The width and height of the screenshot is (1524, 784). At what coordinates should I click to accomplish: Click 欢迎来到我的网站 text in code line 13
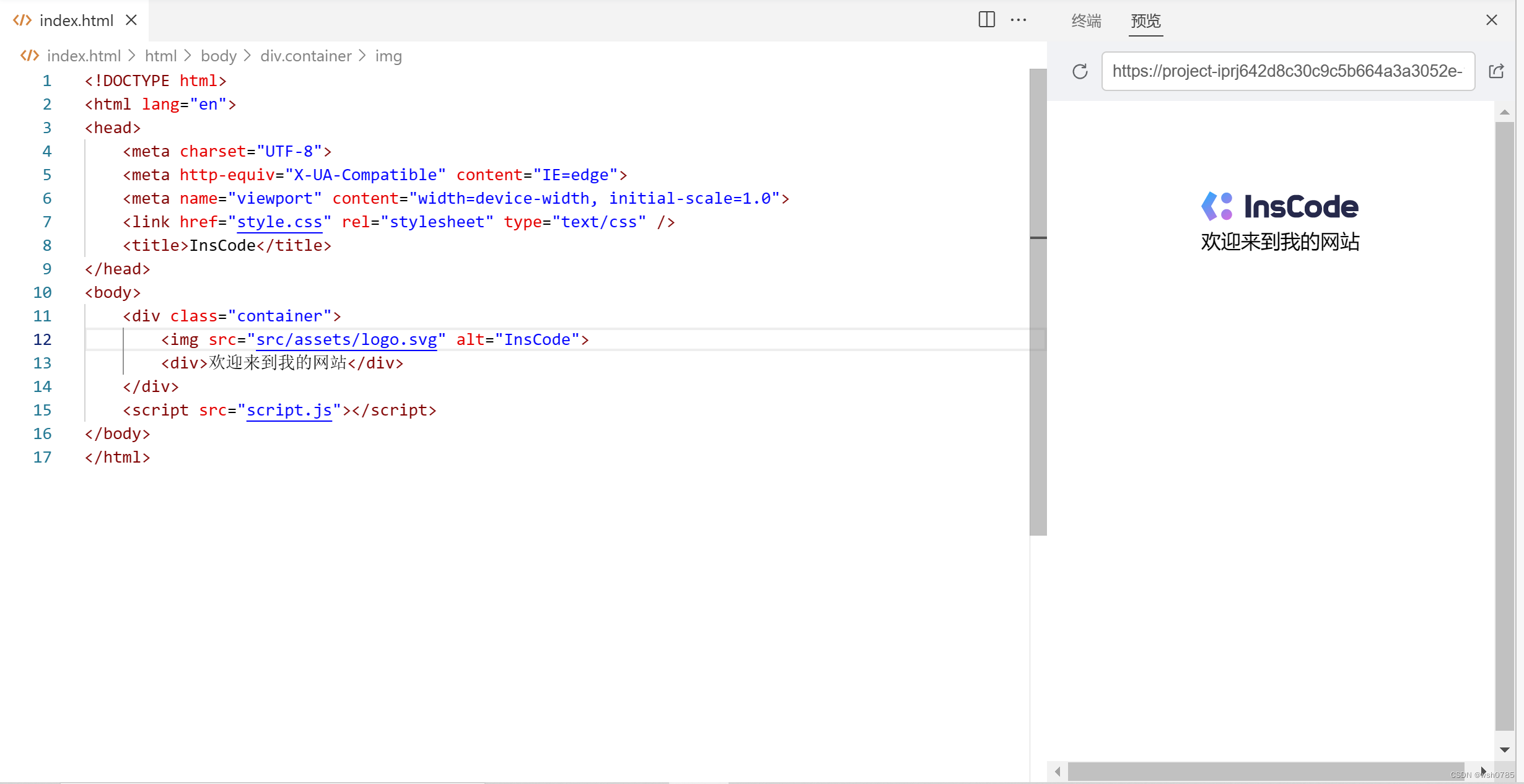[278, 363]
